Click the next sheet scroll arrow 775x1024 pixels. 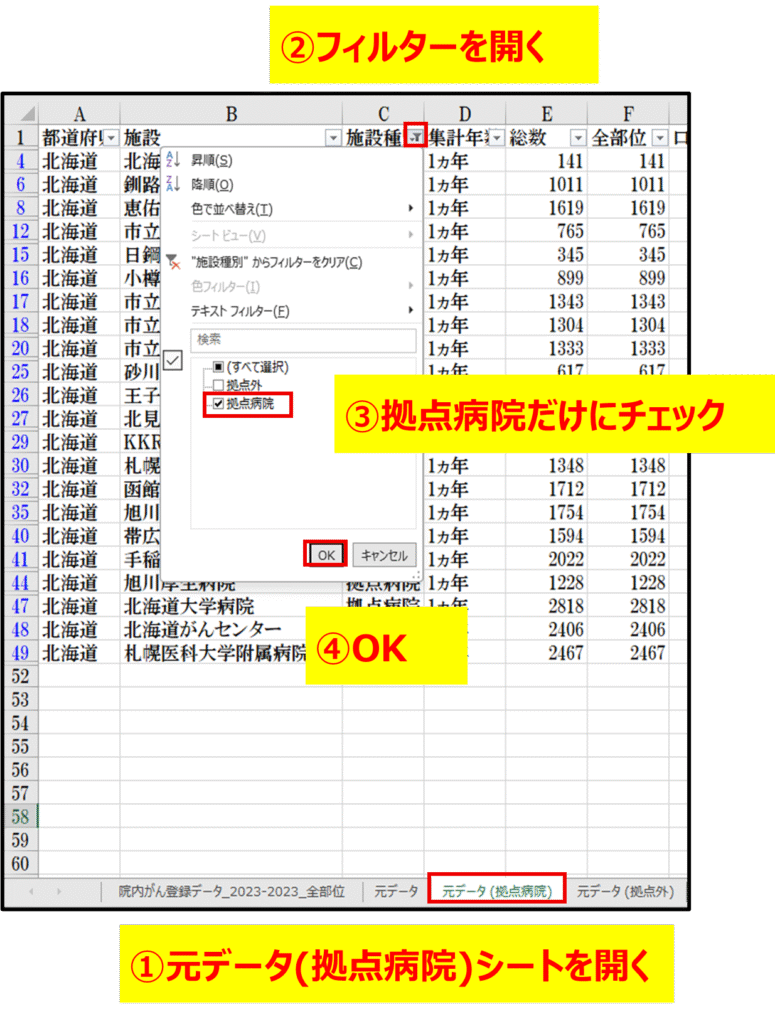coord(59,891)
